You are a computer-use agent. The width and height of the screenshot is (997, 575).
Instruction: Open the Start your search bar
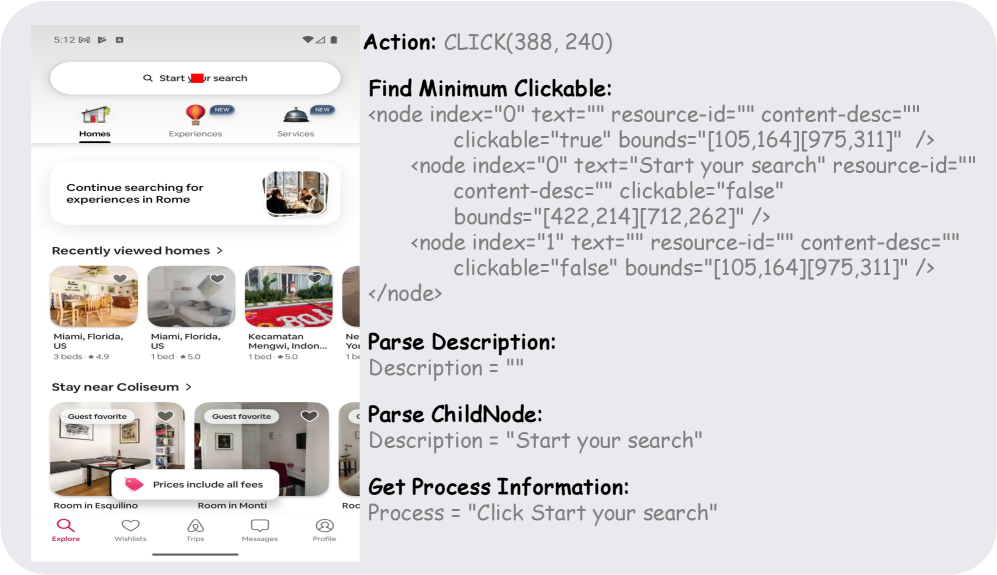tap(195, 78)
